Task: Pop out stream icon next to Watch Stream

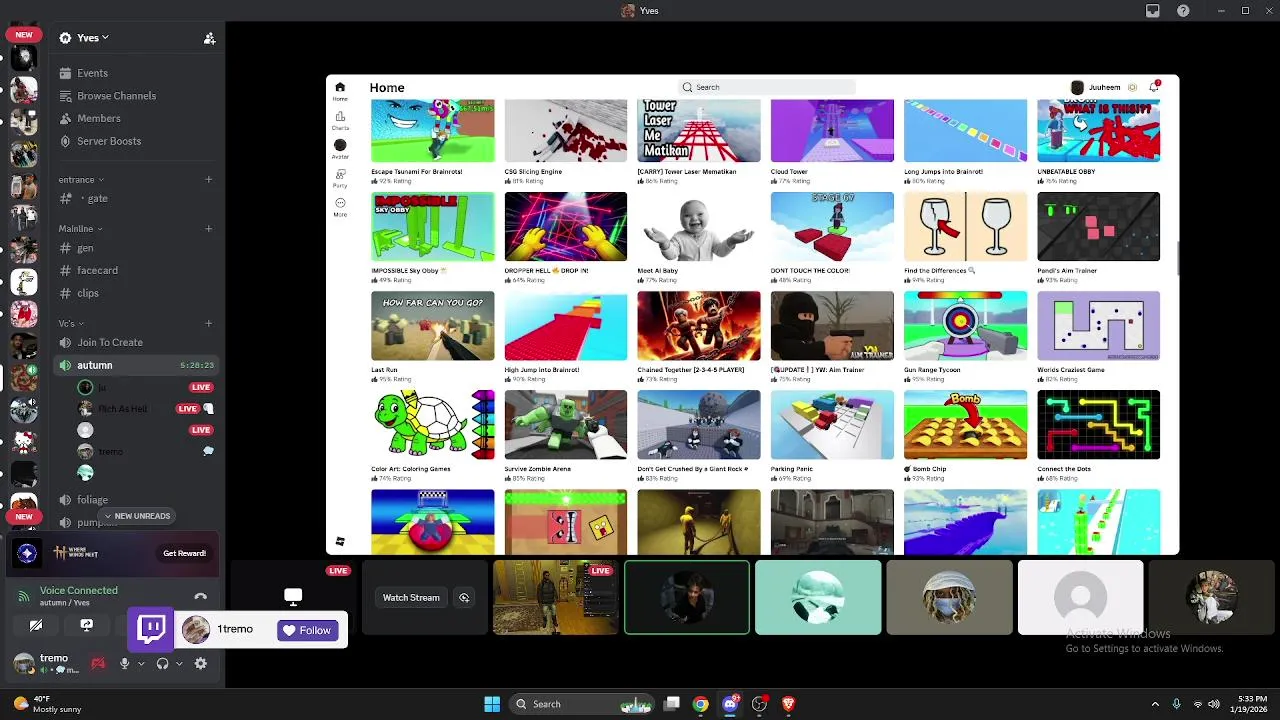Action: click(x=464, y=598)
